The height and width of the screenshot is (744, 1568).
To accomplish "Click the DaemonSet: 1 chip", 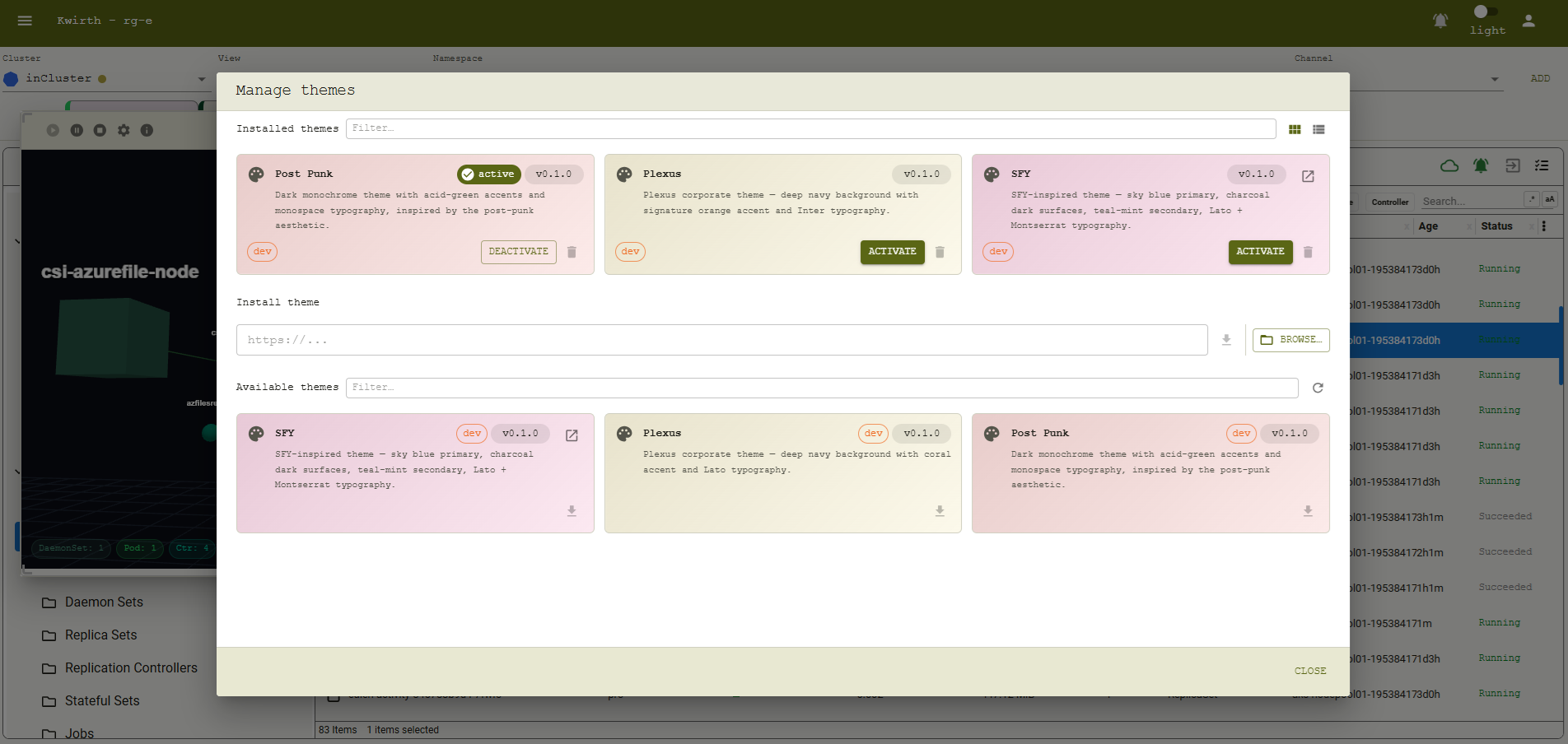I will [72, 548].
